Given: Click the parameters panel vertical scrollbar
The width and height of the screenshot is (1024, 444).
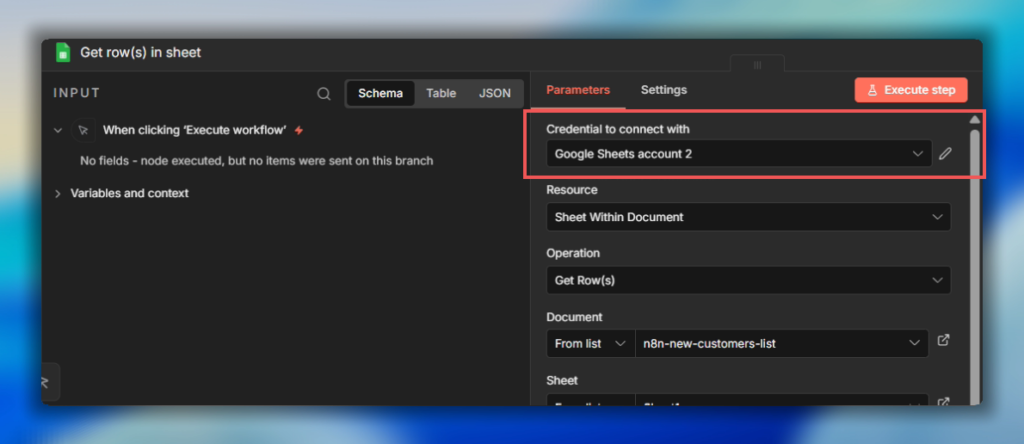Looking at the screenshot, I should (x=975, y=260).
